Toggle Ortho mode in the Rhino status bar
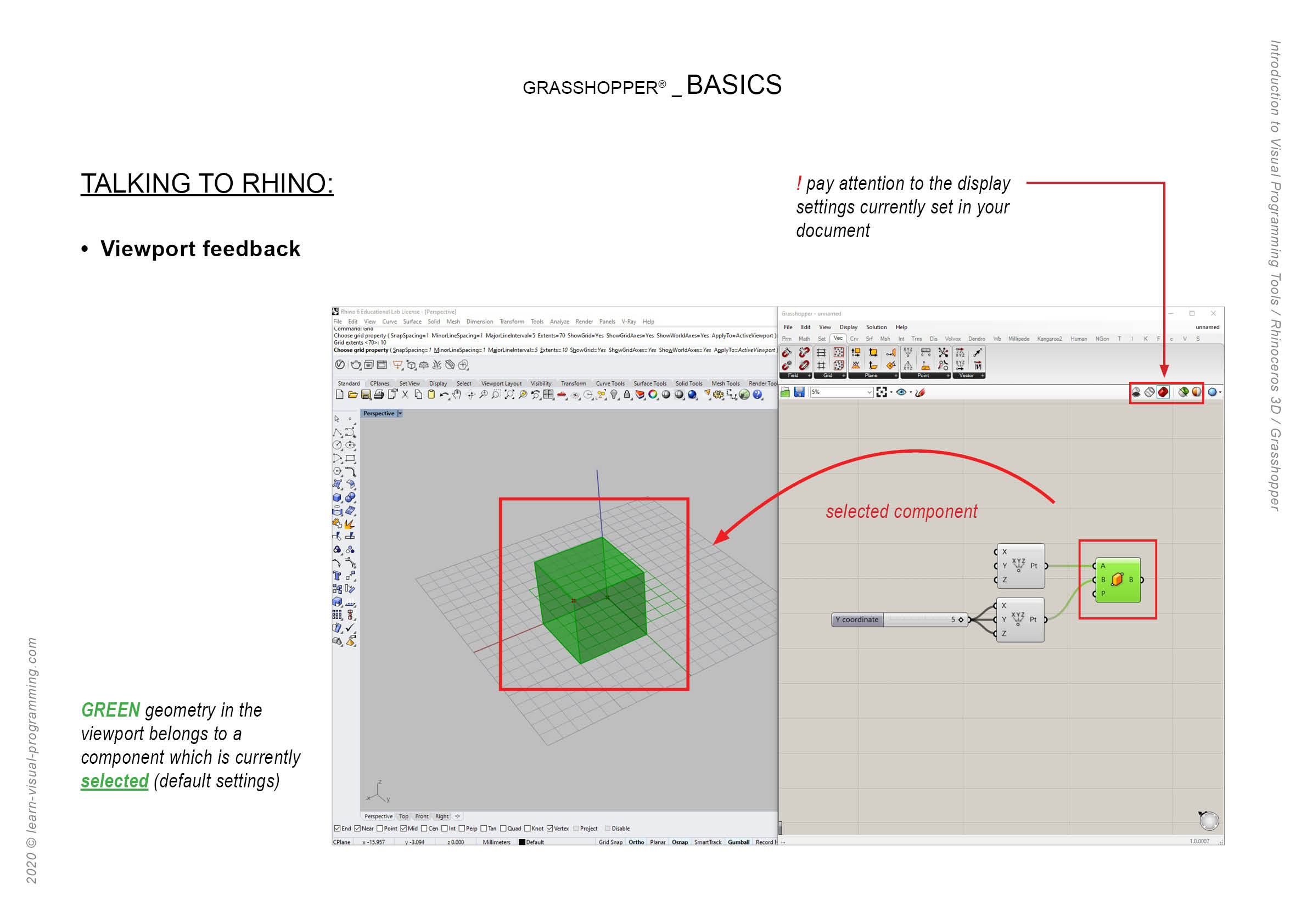This screenshot has width=1307, height=924. point(636,843)
